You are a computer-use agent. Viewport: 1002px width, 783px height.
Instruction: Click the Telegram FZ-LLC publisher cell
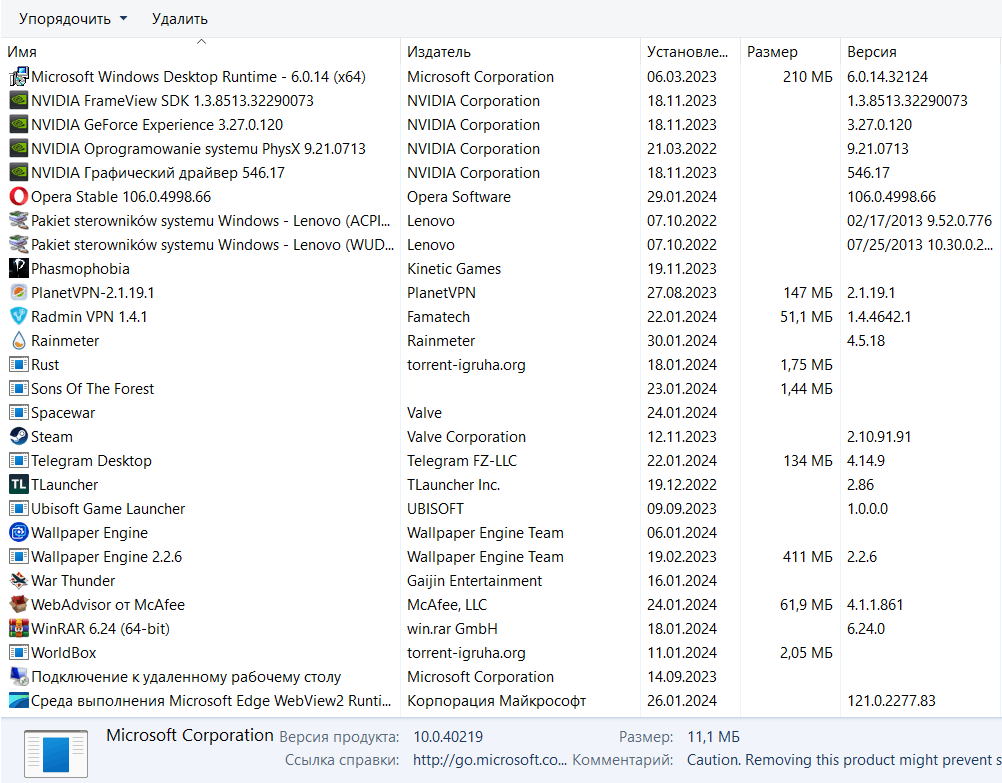click(x=462, y=460)
